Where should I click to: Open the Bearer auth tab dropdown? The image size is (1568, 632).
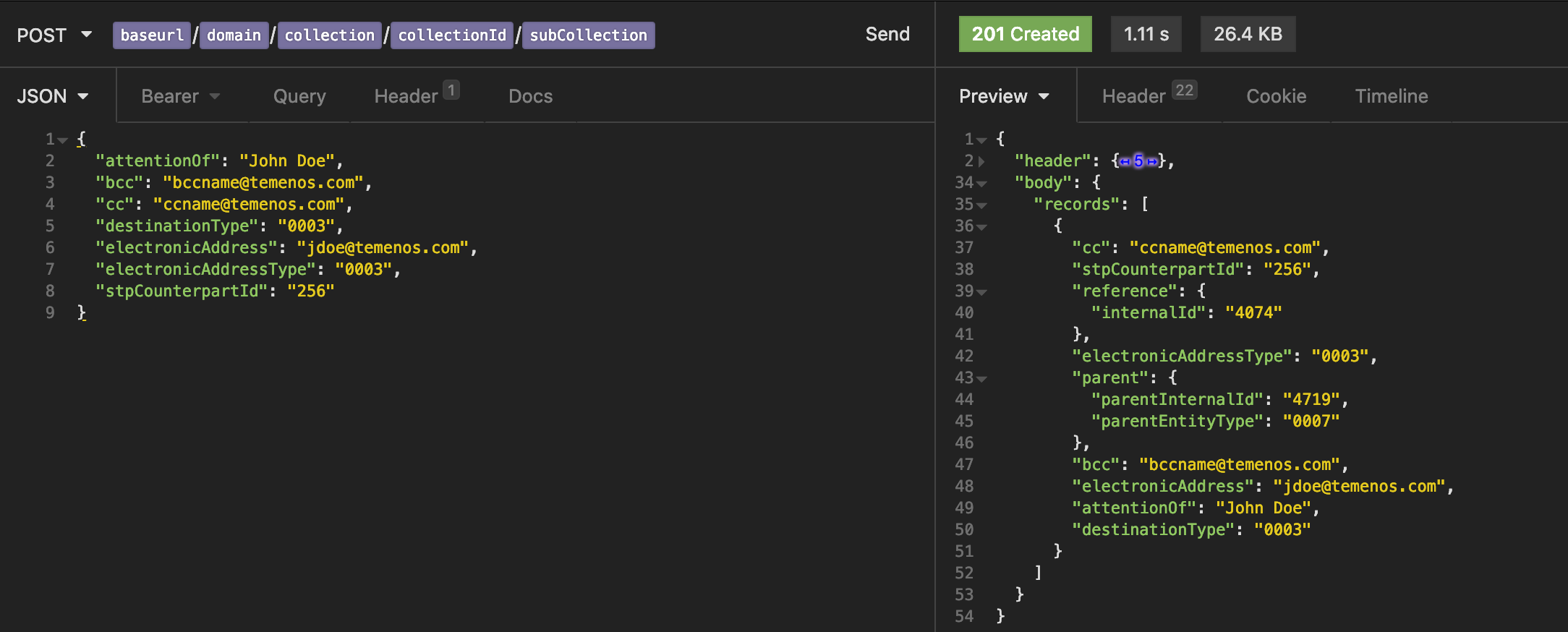180,96
